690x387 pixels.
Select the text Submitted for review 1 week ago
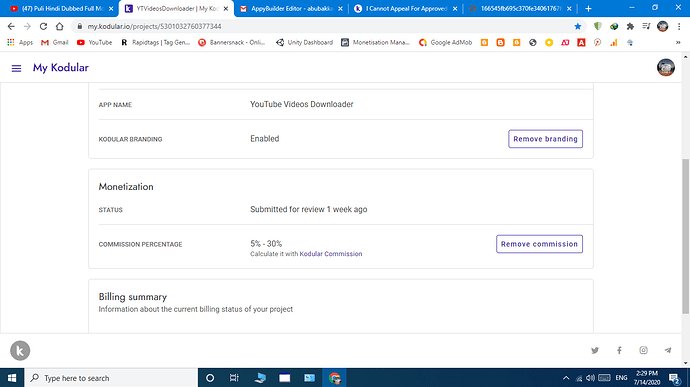coord(308,210)
